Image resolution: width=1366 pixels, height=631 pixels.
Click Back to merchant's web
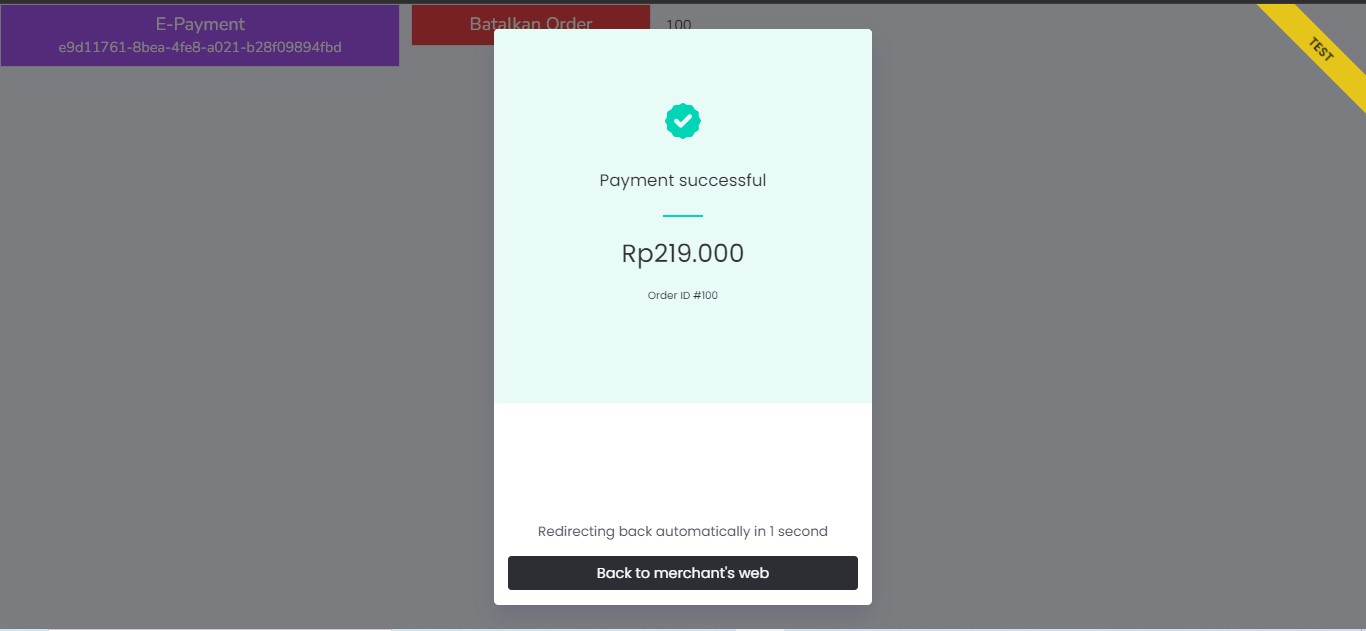coord(683,572)
